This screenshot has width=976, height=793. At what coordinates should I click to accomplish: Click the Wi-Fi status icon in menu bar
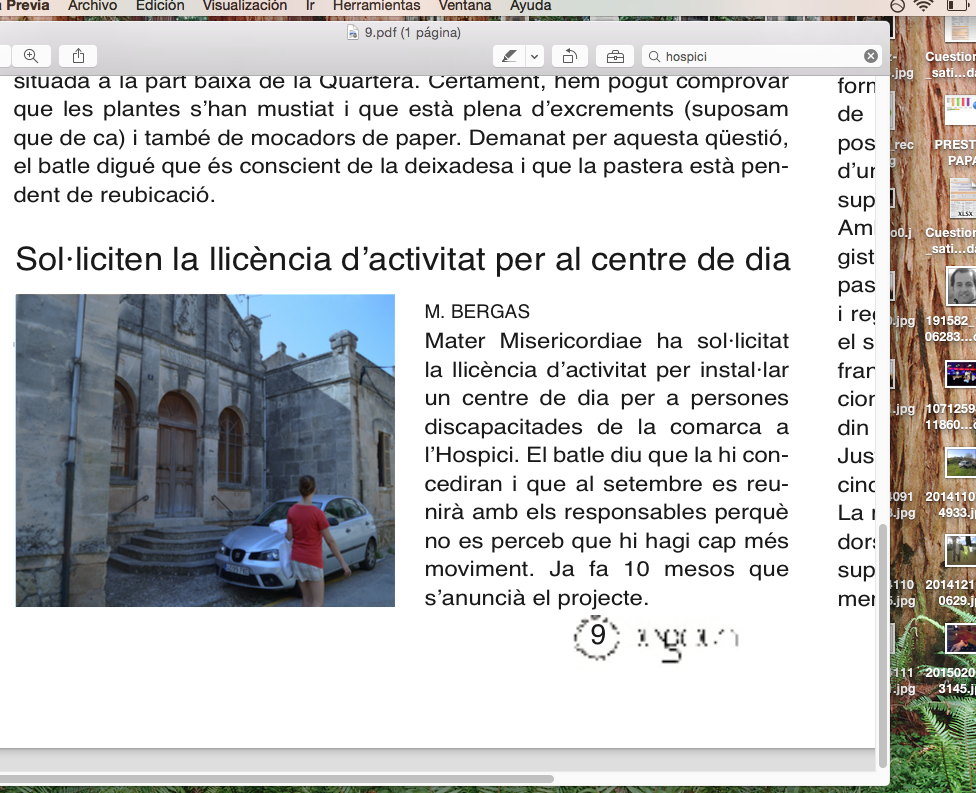pos(922,7)
